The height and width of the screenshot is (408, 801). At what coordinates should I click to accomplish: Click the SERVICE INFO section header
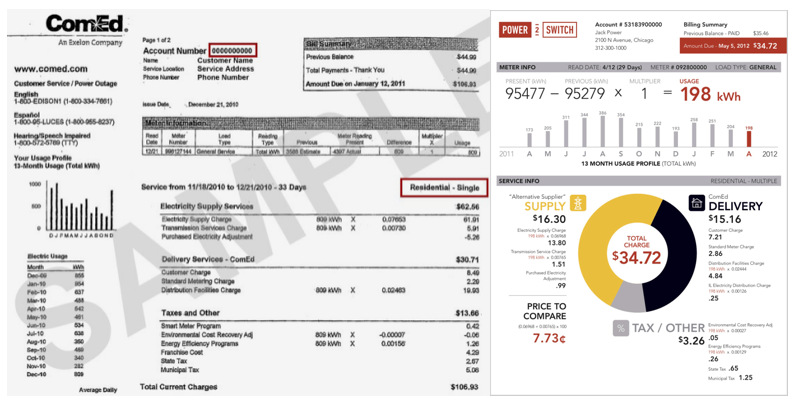coord(639,181)
